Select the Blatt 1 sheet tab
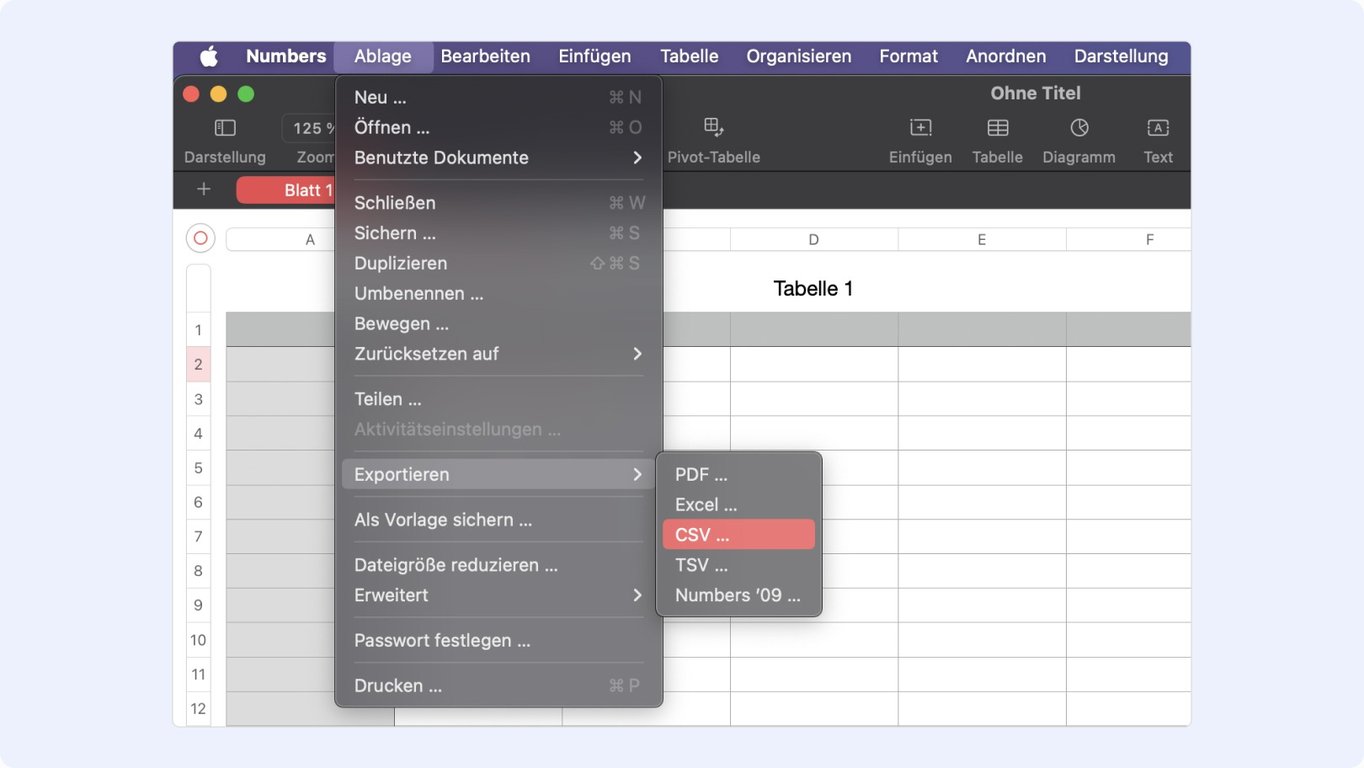Viewport: 1364px width, 768px height. (x=286, y=190)
